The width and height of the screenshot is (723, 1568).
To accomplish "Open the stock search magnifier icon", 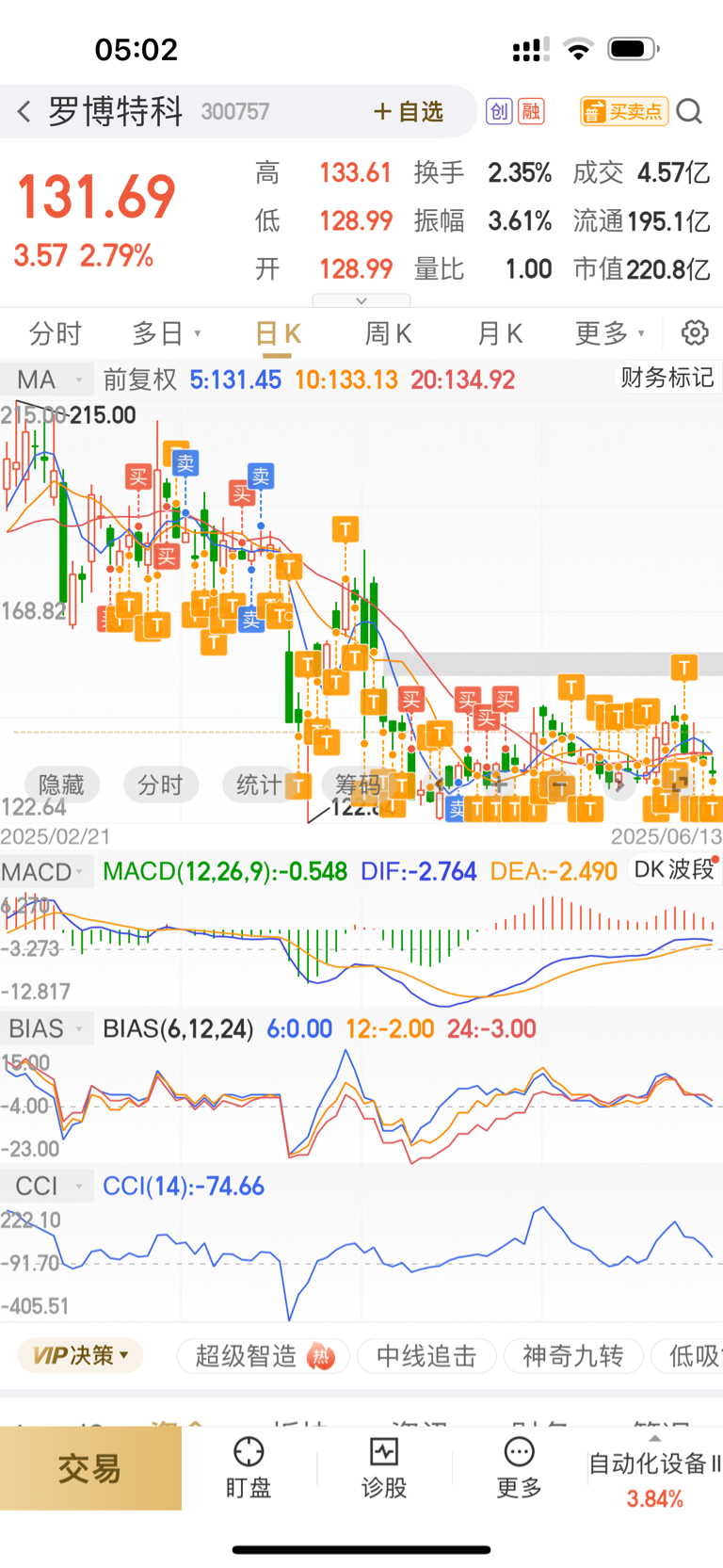I will pos(689,112).
